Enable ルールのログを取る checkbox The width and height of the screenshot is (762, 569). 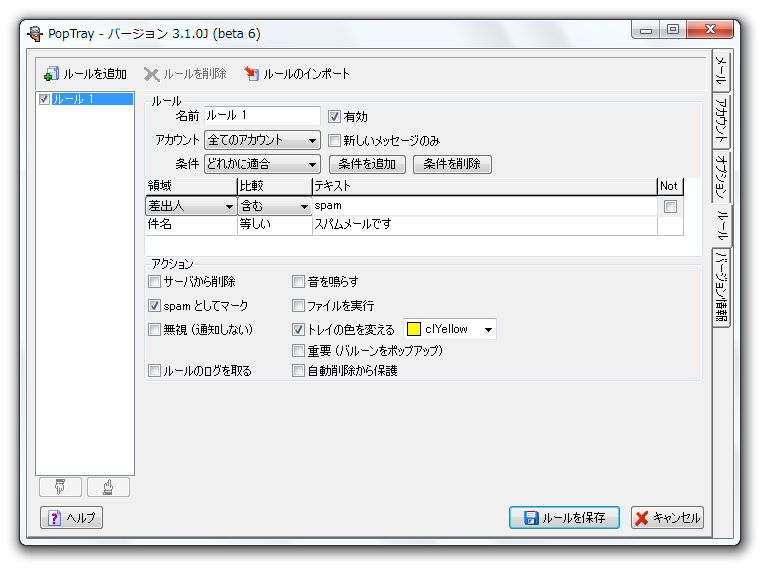pos(154,371)
